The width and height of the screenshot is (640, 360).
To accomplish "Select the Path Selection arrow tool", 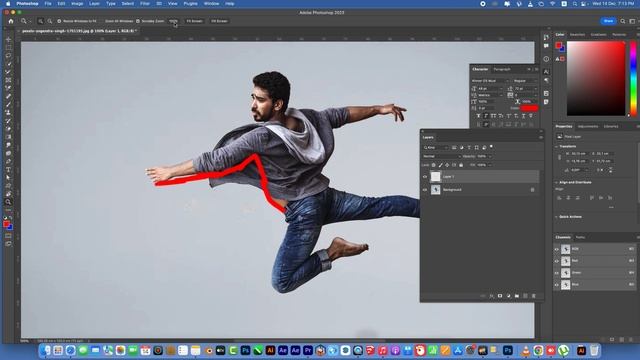I will click(x=8, y=178).
